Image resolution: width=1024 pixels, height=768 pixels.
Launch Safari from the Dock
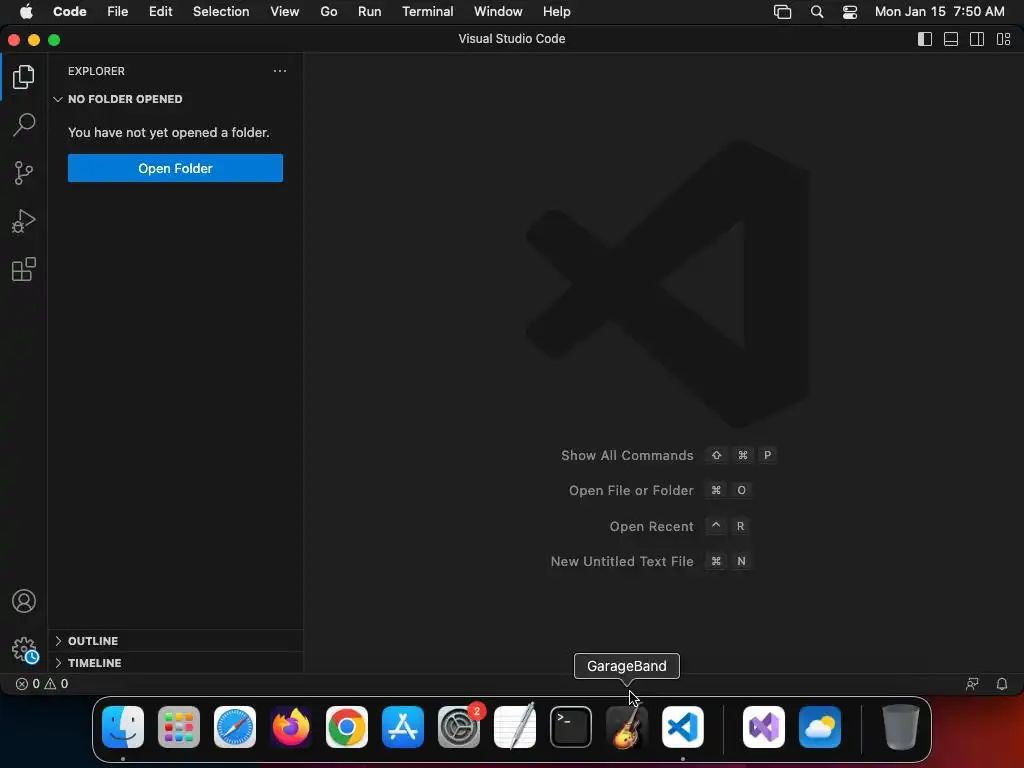coord(234,727)
